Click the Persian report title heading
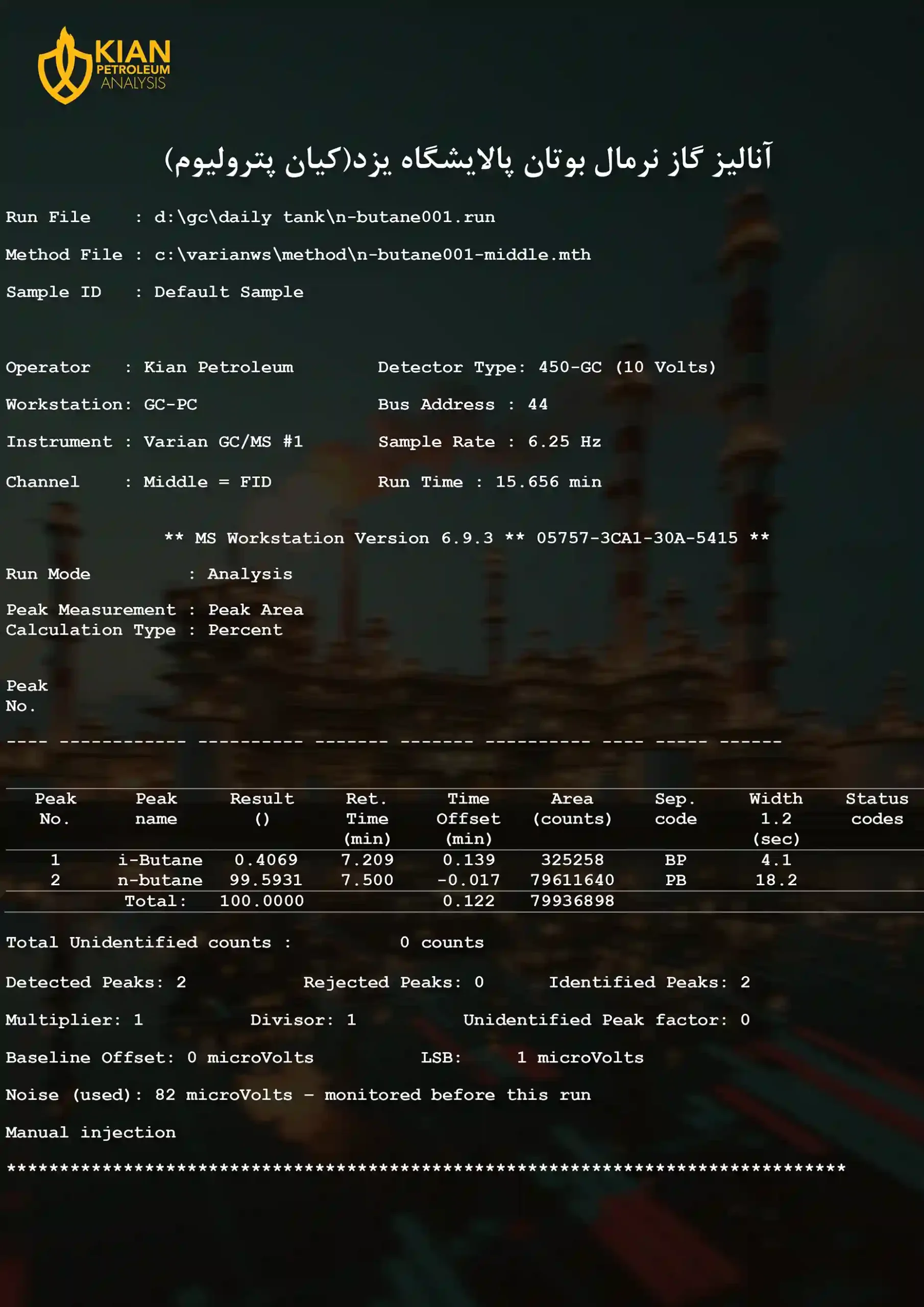The width and height of the screenshot is (924, 1307). coord(468,159)
